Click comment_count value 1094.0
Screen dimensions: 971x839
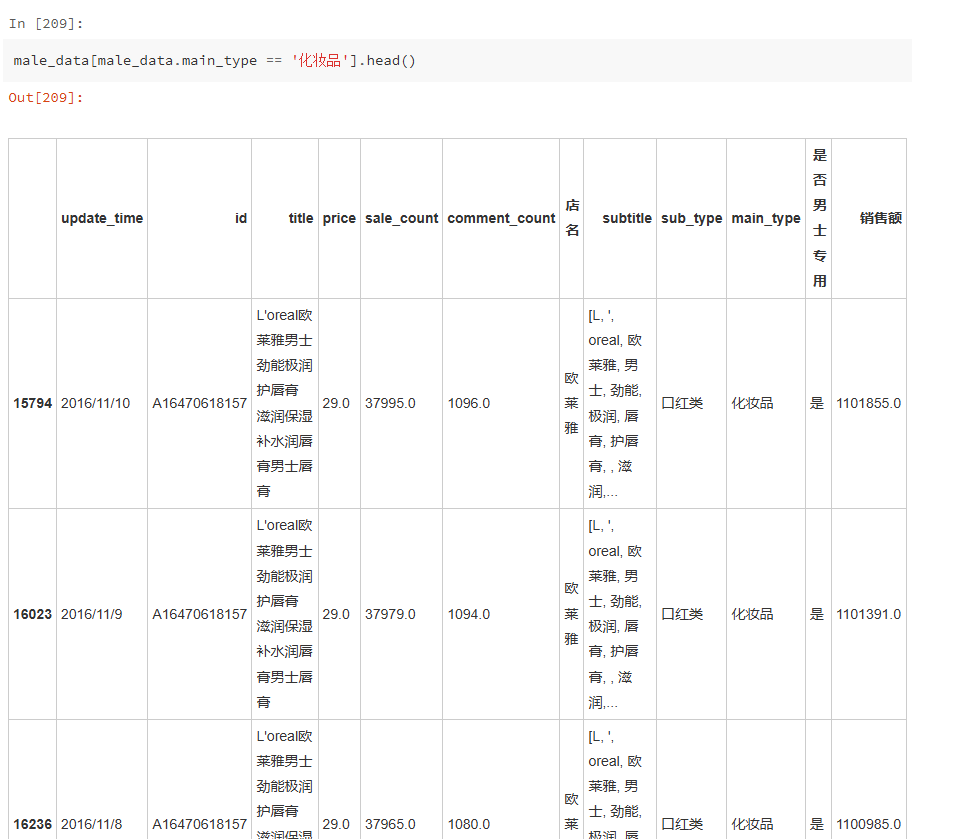[x=469, y=614]
